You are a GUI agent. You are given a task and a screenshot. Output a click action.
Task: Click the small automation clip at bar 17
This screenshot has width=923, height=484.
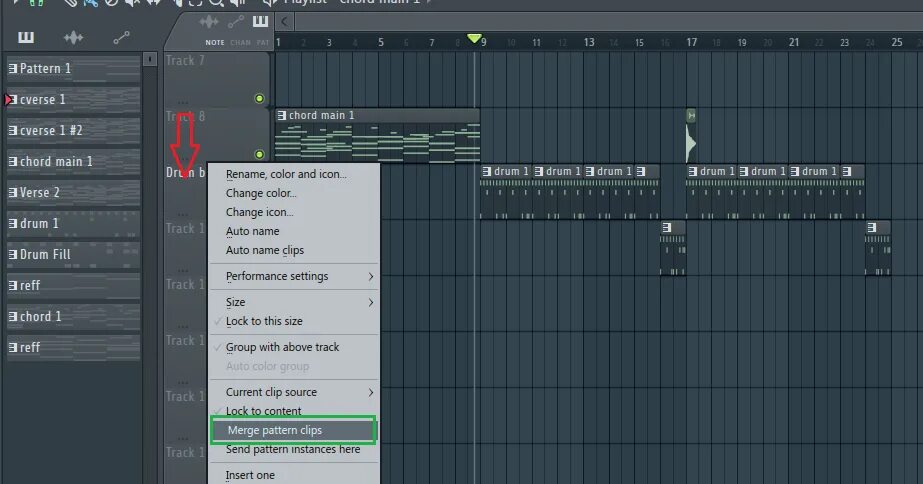691,135
